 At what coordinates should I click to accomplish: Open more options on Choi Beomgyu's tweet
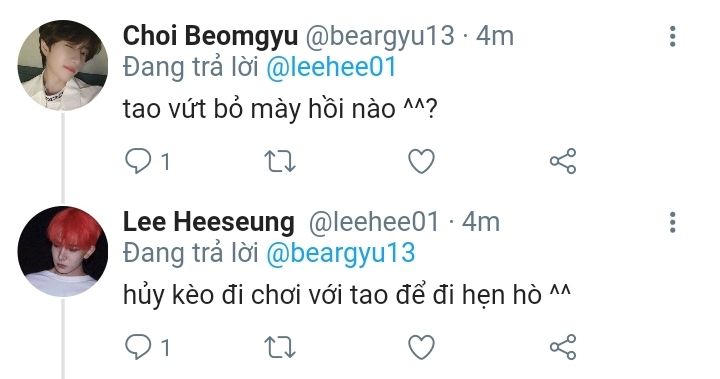673,36
